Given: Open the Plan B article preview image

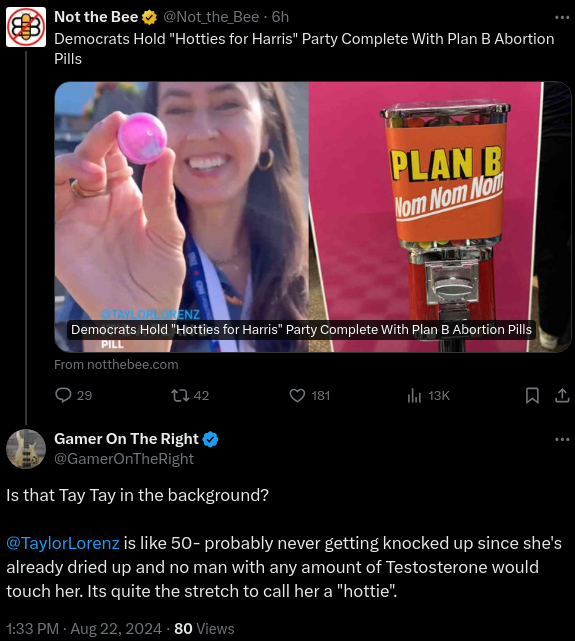Looking at the screenshot, I should click(313, 217).
